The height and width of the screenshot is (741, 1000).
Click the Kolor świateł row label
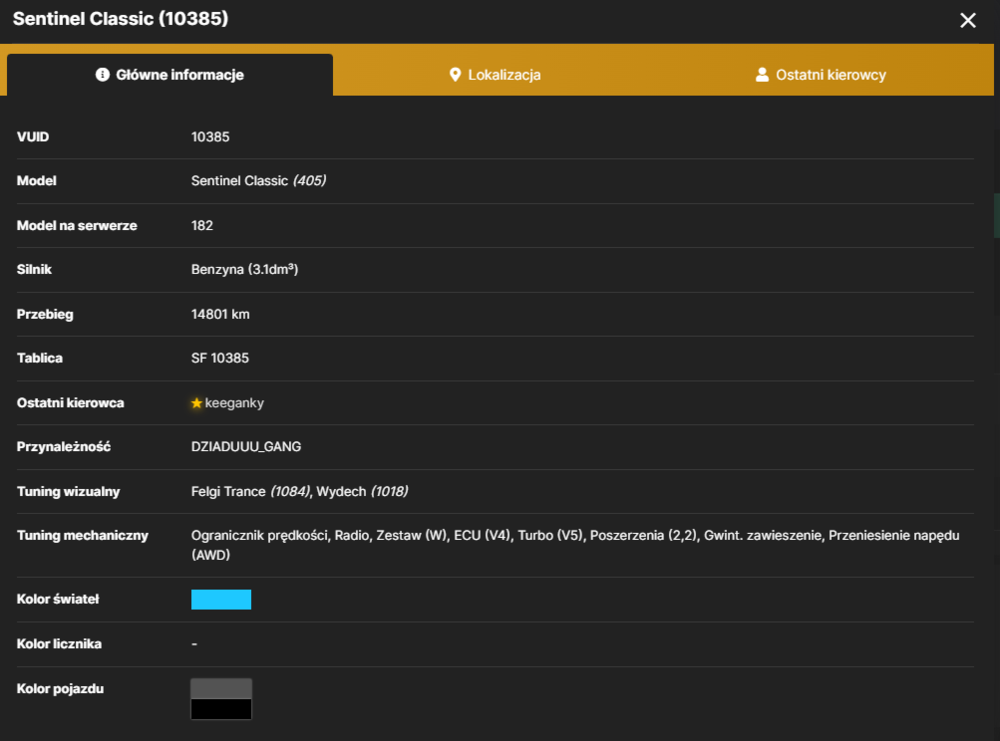coord(58,599)
